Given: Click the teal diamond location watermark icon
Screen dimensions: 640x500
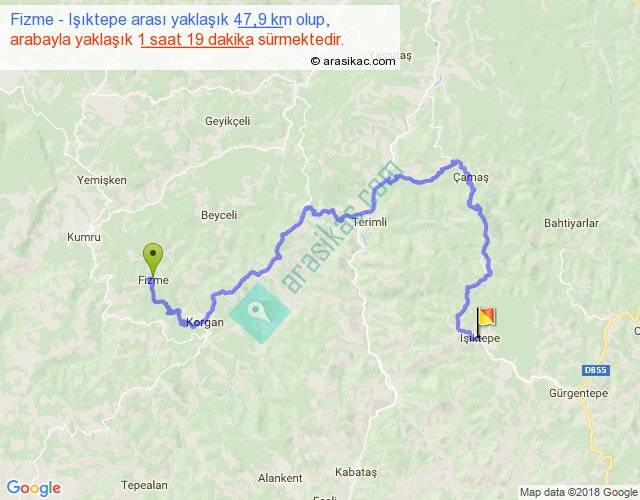Looking at the screenshot, I should point(260,313).
